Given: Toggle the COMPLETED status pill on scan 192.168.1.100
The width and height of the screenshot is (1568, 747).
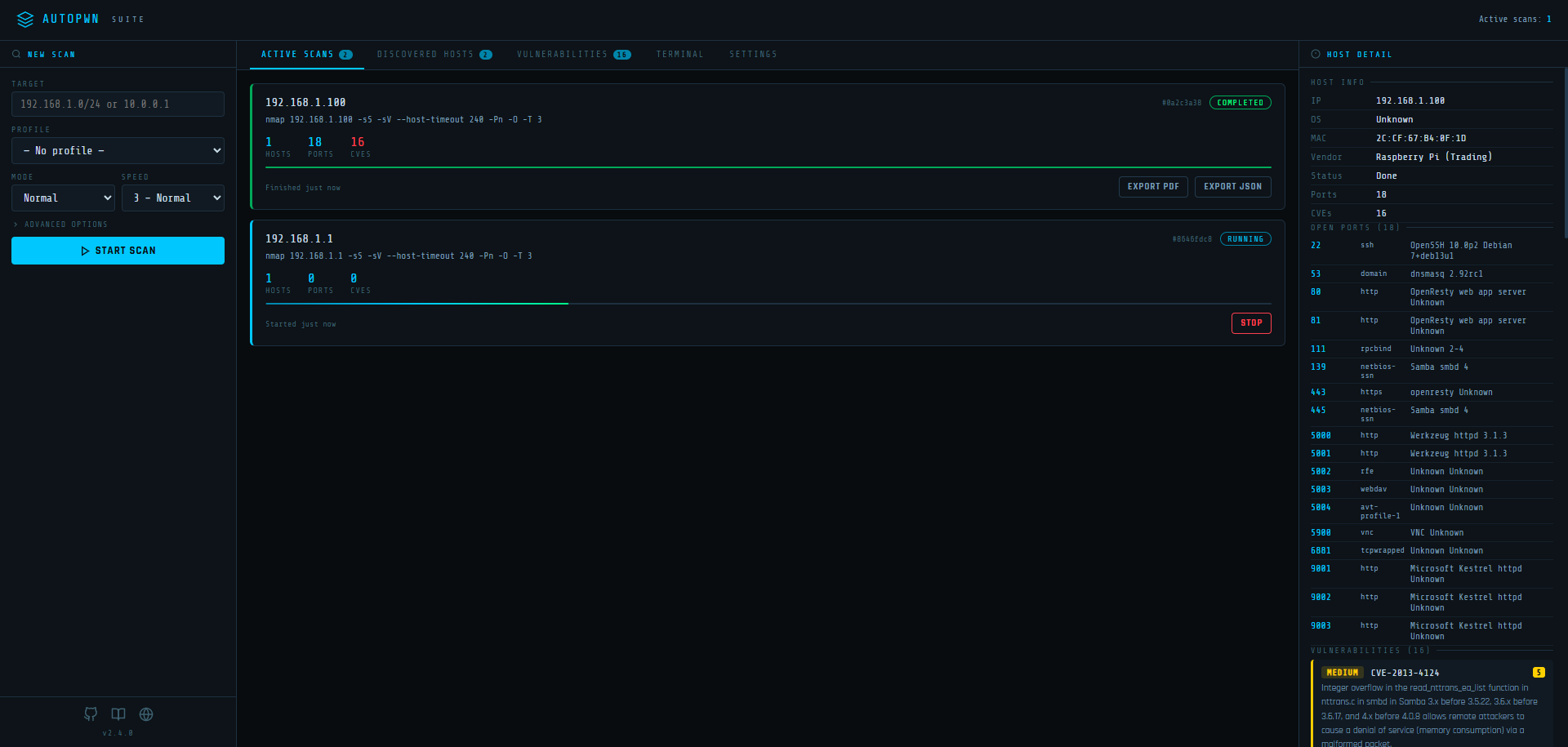Looking at the screenshot, I should click(x=1240, y=102).
